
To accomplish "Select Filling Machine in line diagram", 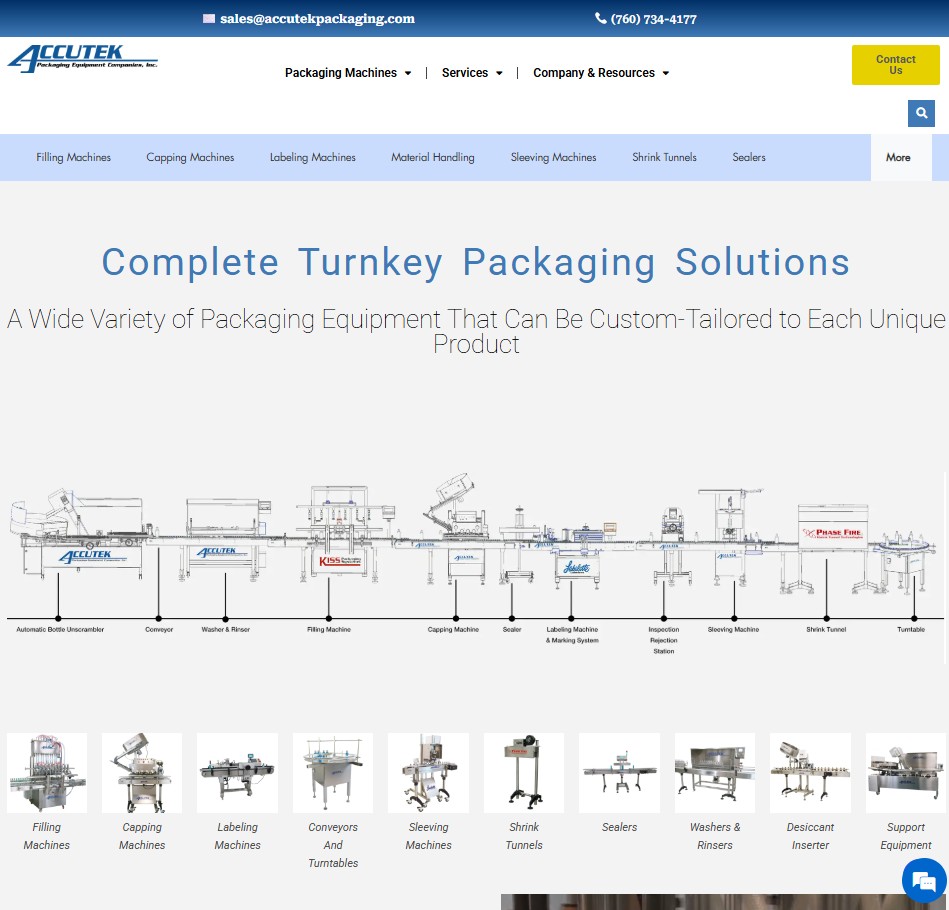I will click(329, 630).
